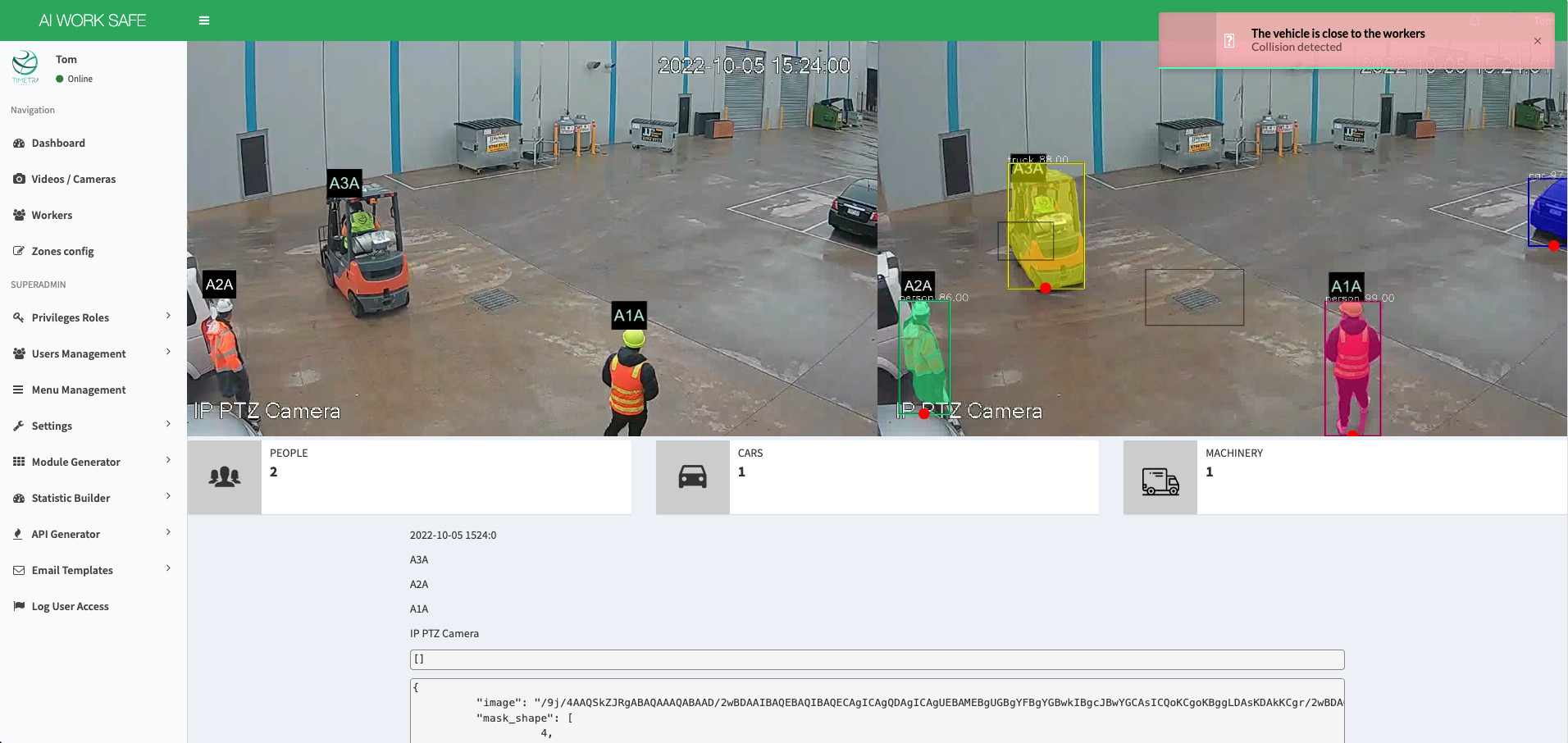1568x743 pixels.
Task: Click the Zones config pencil icon
Action: click(18, 251)
